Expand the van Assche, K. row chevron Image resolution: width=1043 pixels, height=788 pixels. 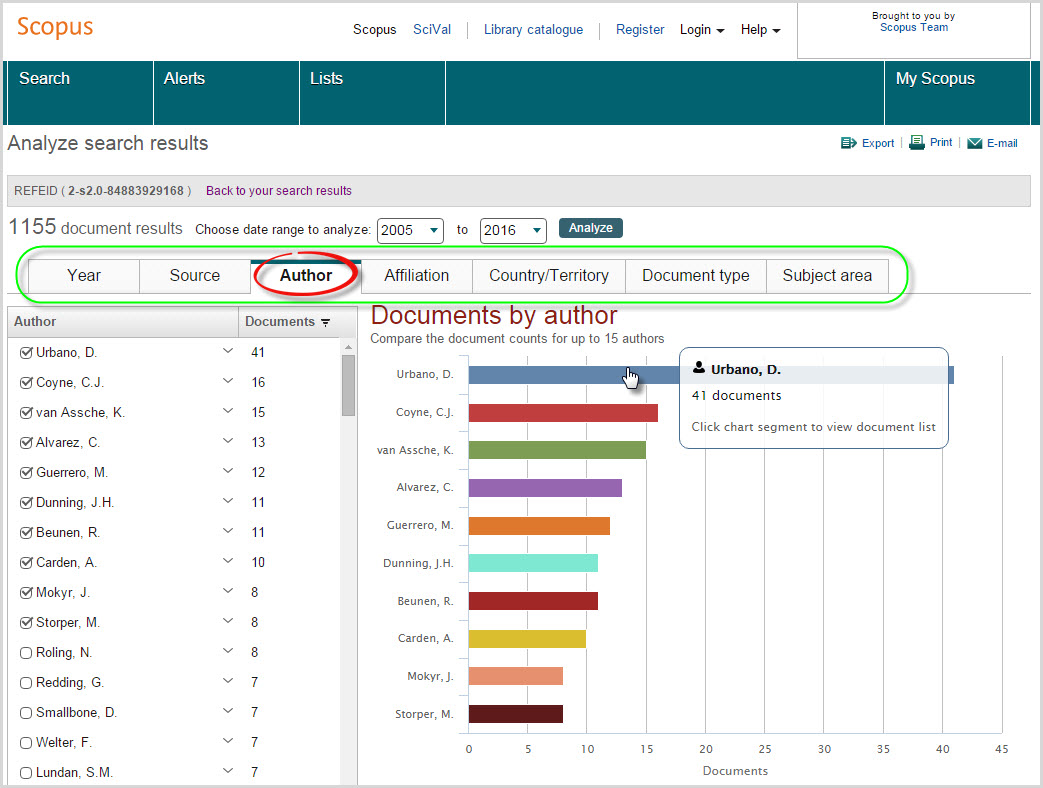227,410
